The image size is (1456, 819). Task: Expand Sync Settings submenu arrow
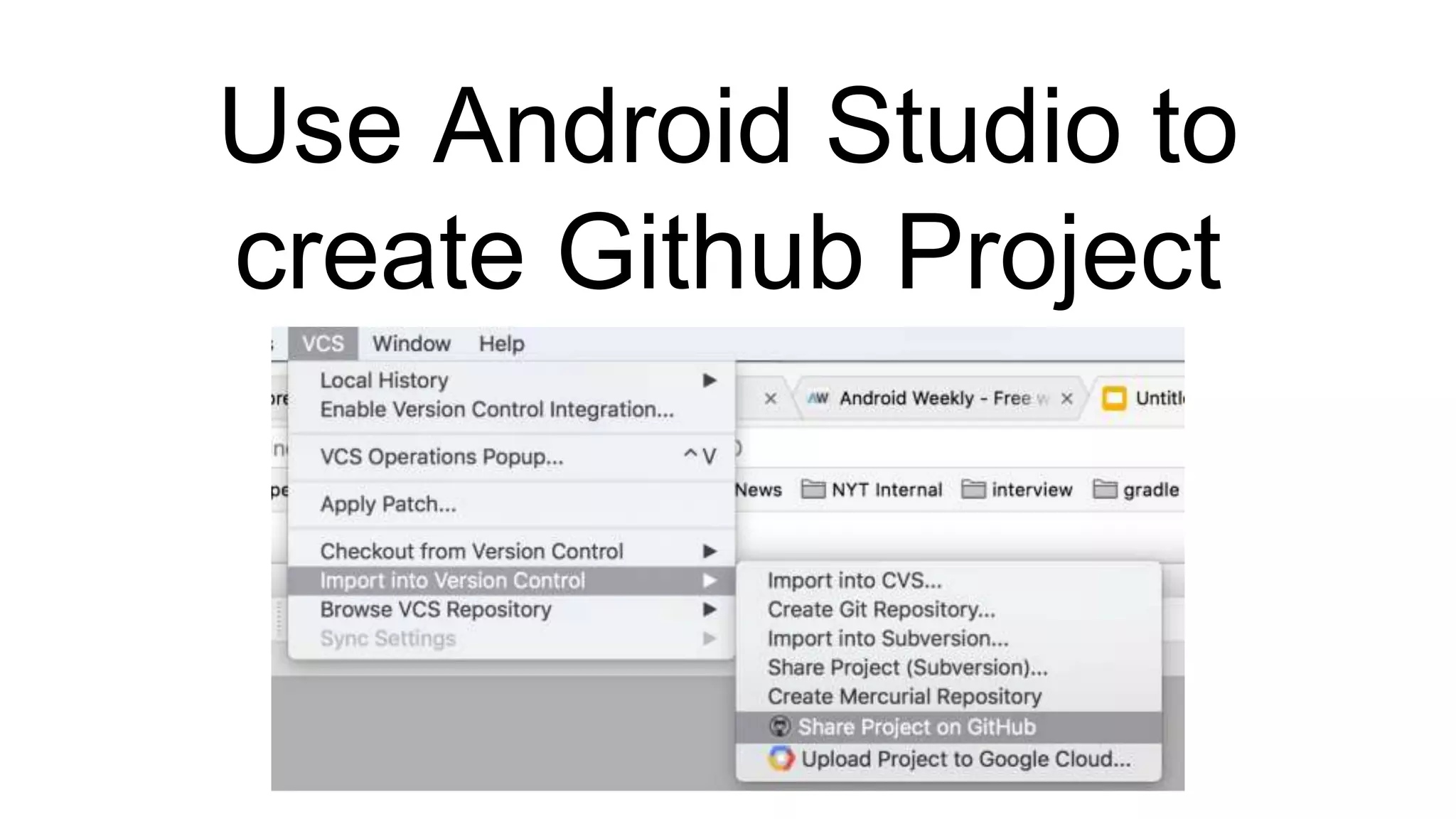point(709,638)
